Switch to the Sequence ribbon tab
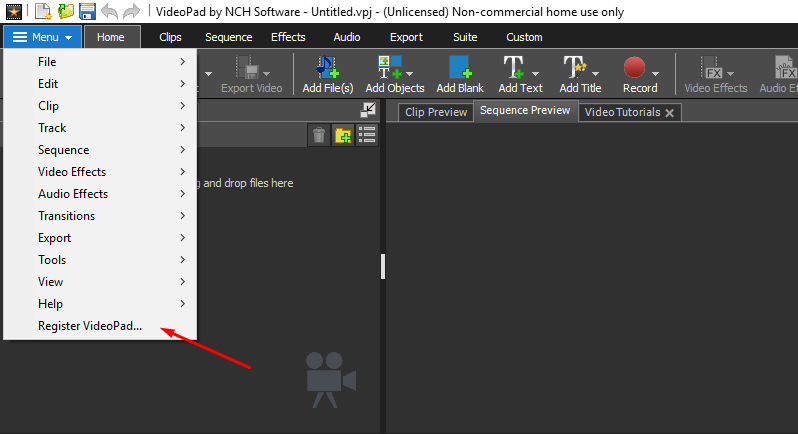This screenshot has height=434, width=798. pyautogui.click(x=229, y=37)
